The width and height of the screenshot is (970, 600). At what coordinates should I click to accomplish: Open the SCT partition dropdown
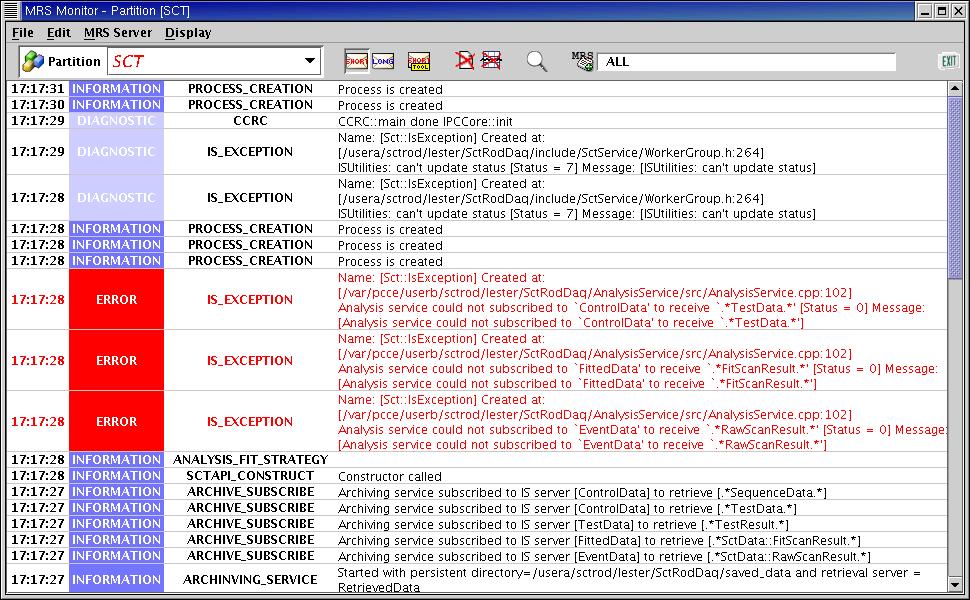[x=310, y=61]
